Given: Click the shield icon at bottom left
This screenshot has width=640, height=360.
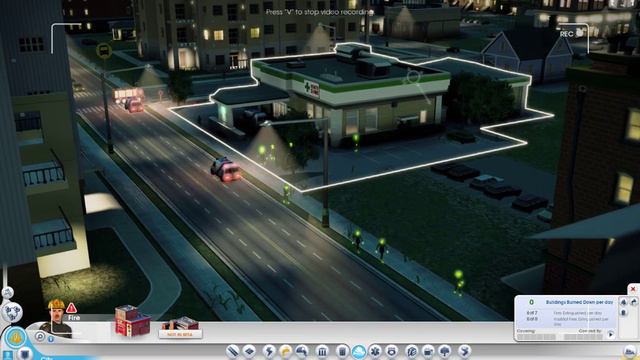Looking at the screenshot, I should pos(25,354).
